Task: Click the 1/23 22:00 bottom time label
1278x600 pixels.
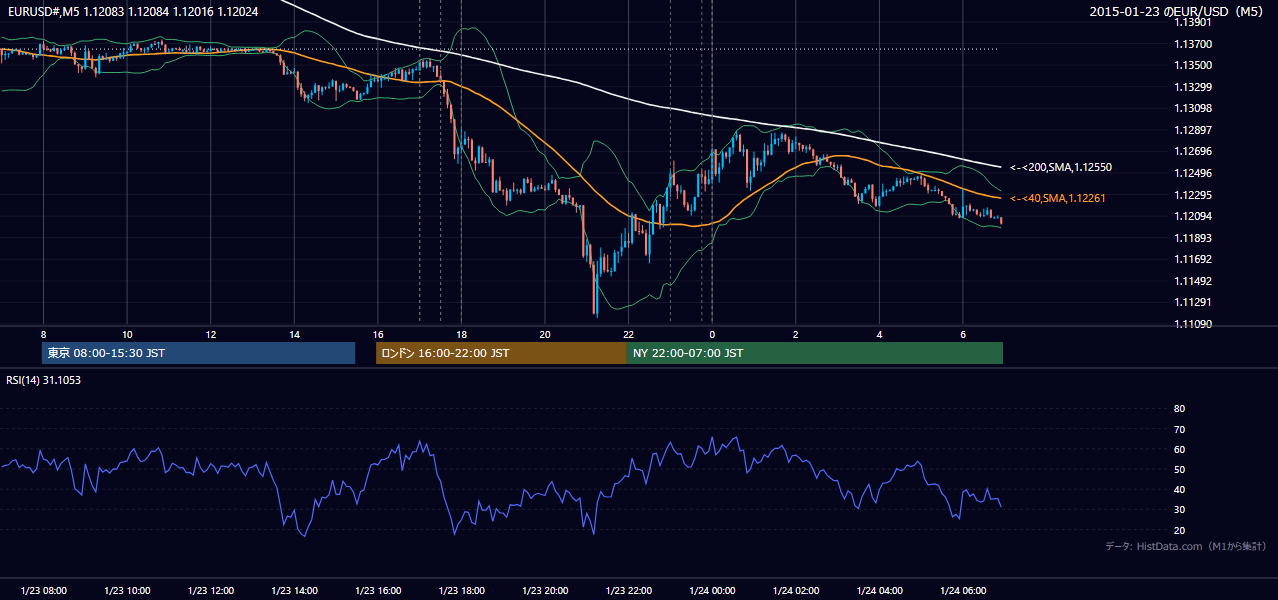Action: pos(628,591)
